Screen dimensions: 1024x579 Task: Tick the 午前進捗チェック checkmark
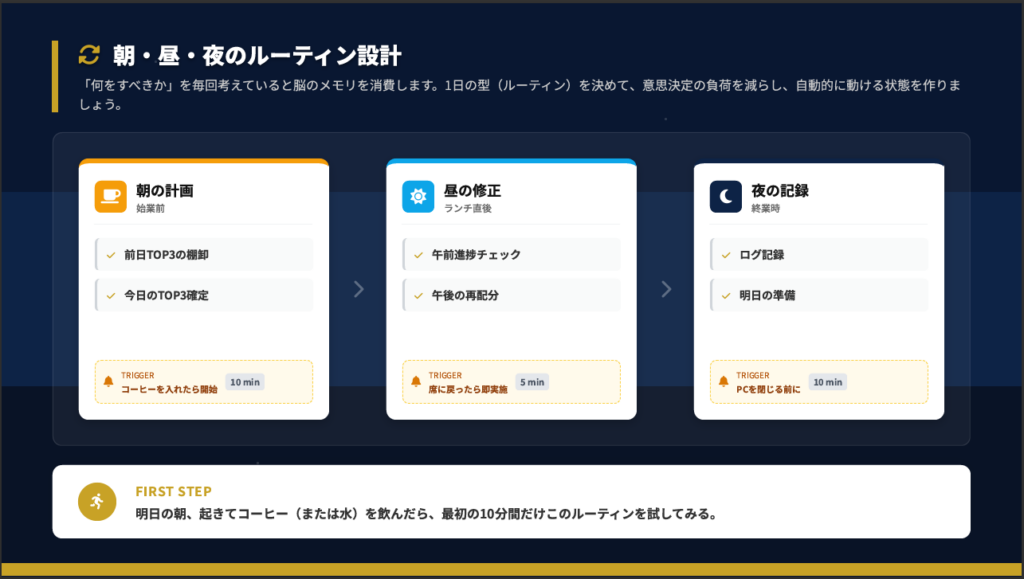pos(419,255)
